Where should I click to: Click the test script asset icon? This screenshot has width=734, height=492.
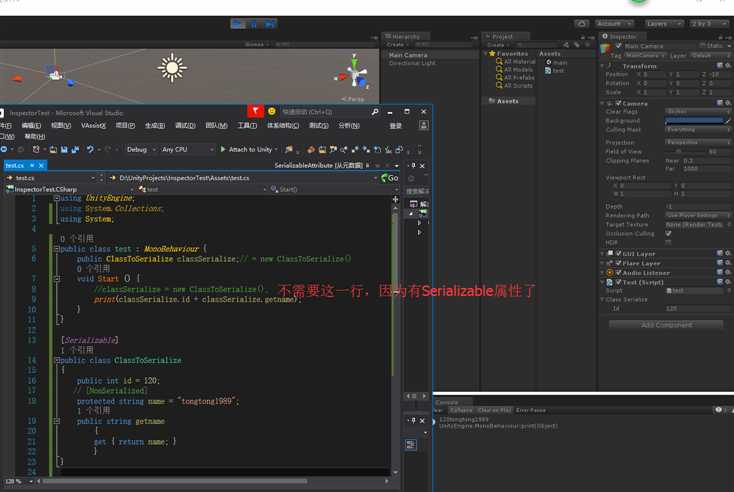(548, 71)
